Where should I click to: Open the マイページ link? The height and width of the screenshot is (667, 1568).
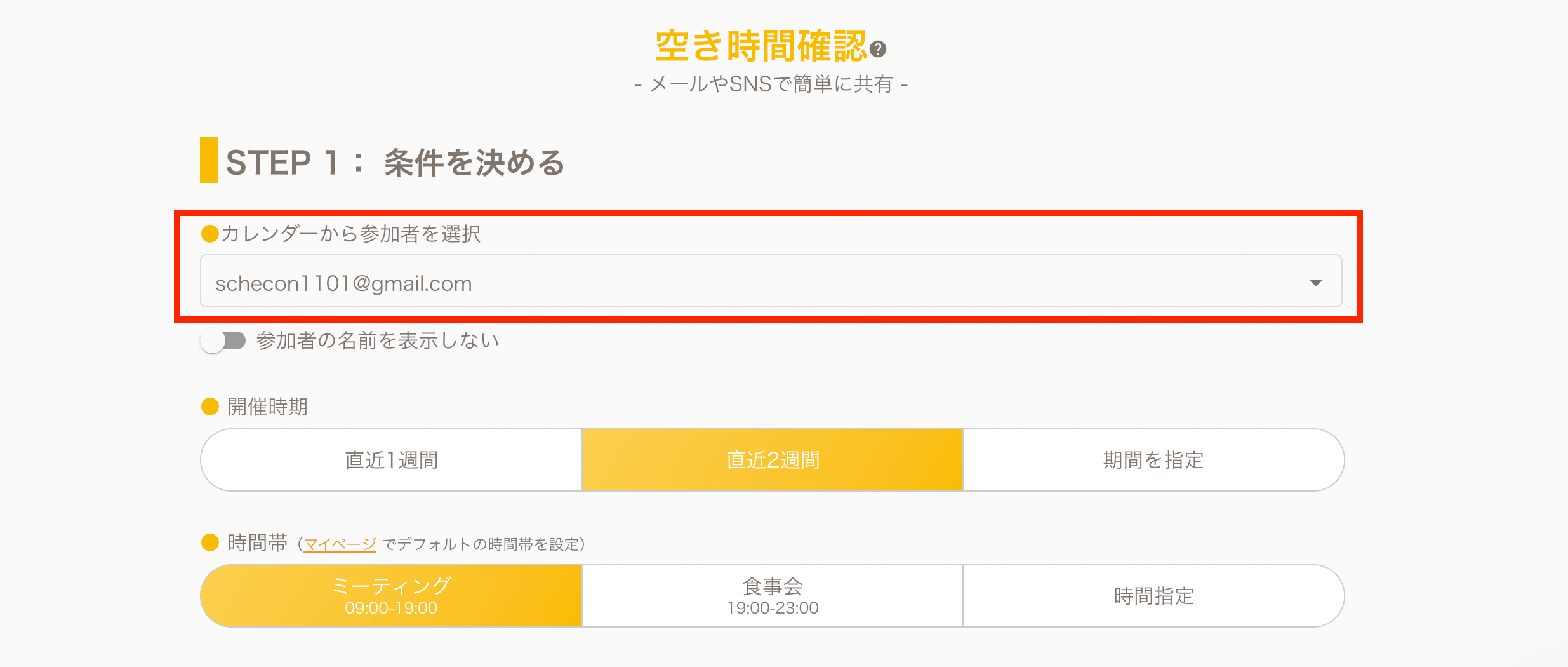pos(340,544)
